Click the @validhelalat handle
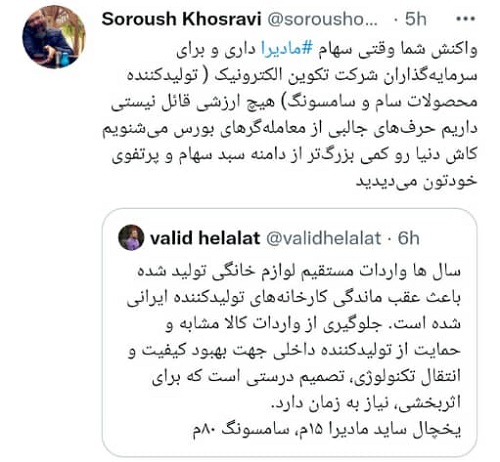Image resolution: width=500 pixels, height=462 pixels. (323, 238)
